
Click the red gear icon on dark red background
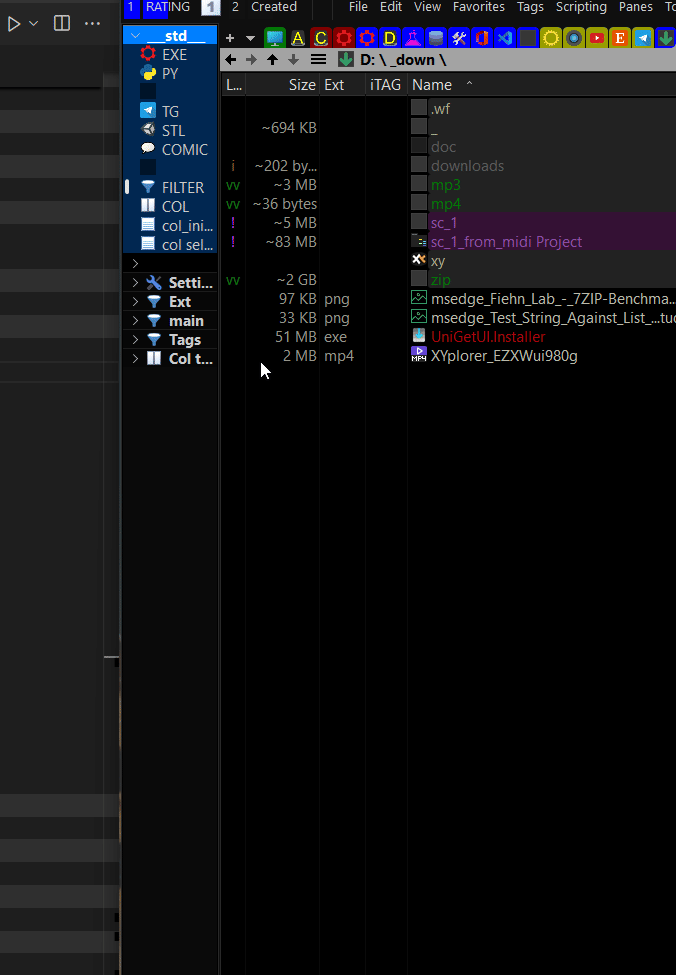point(344,38)
